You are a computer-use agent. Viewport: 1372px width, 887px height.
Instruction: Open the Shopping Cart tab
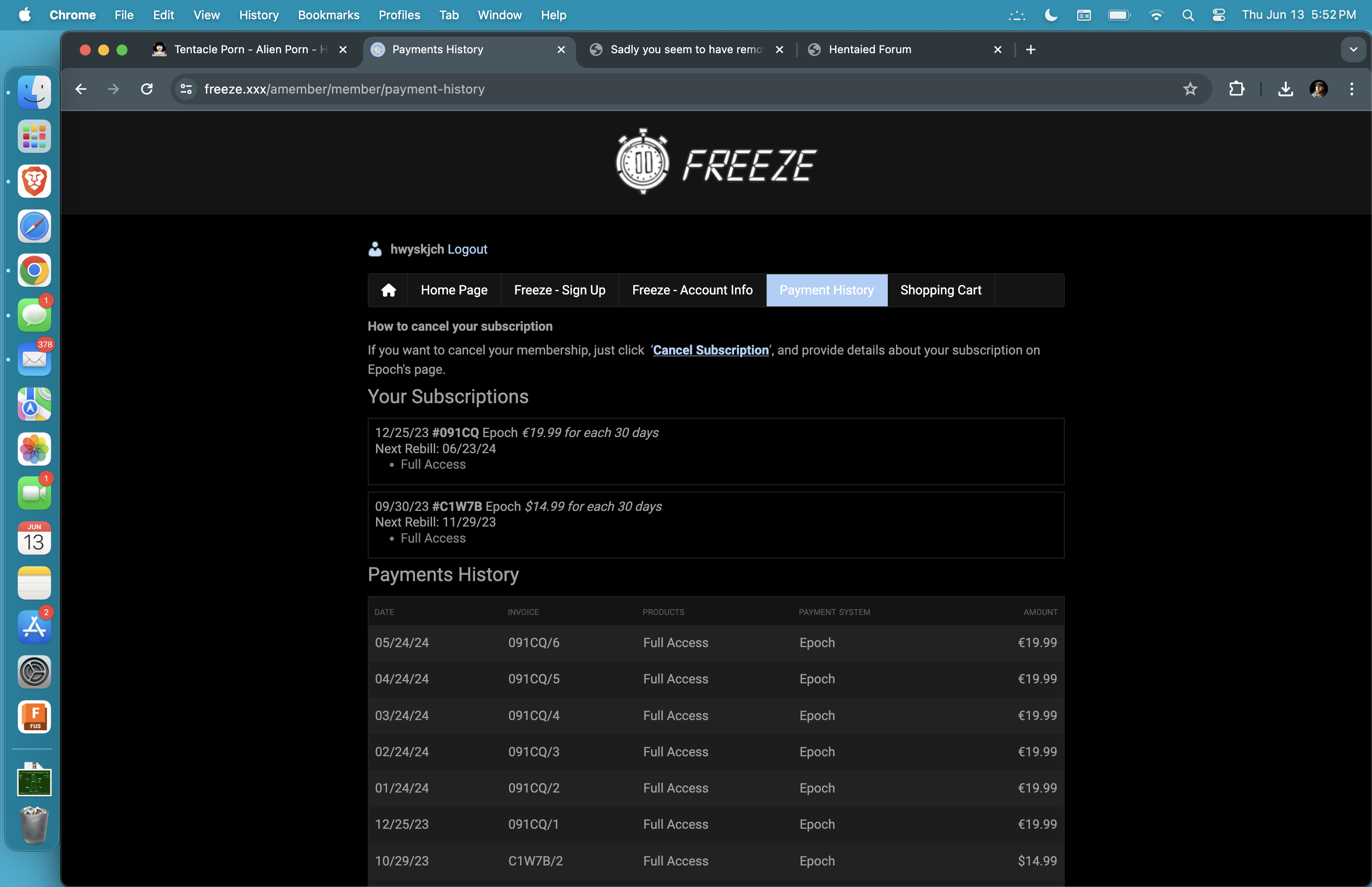coord(940,290)
